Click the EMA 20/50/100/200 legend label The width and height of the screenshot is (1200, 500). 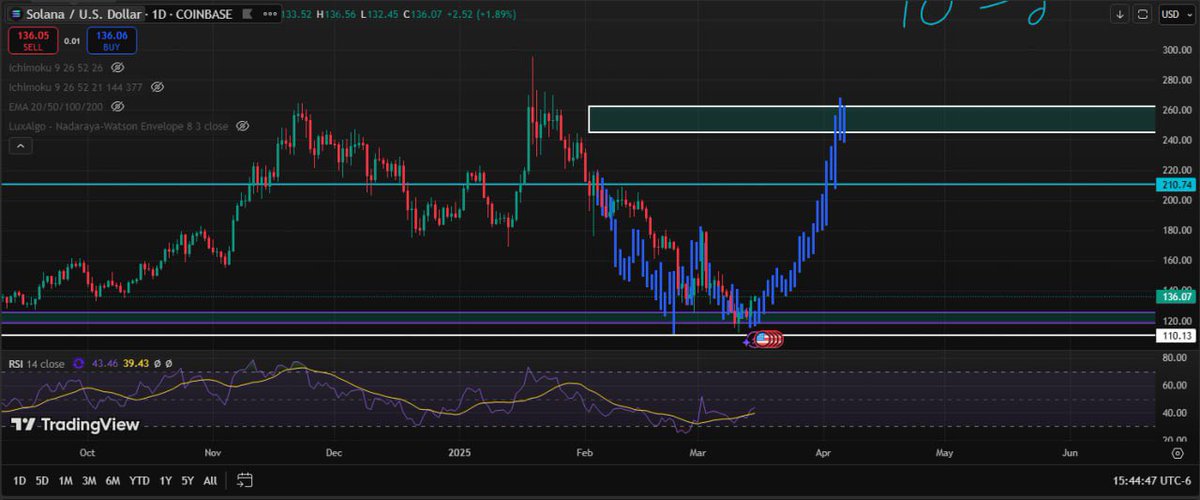click(x=57, y=106)
